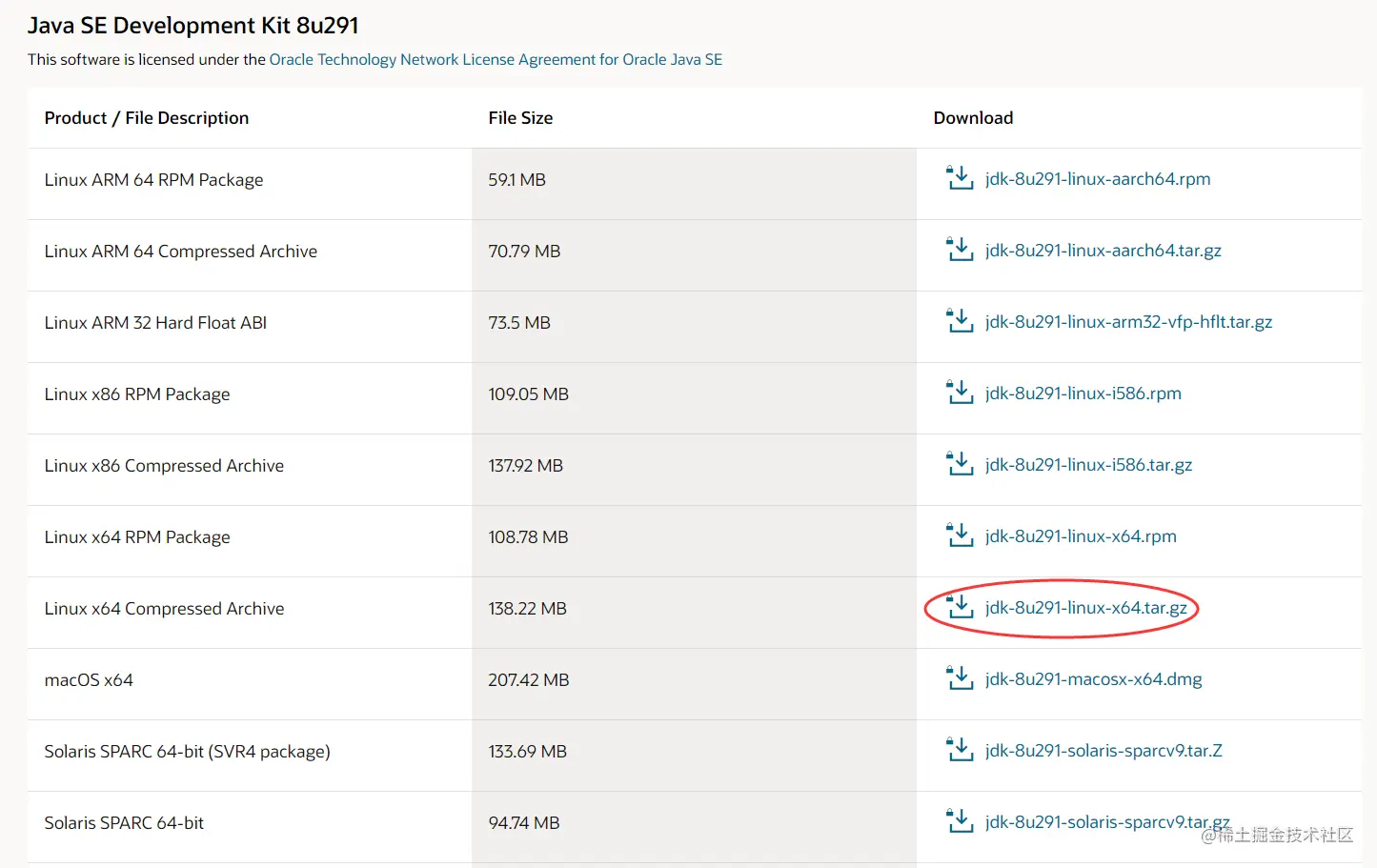Click download icon for linux-i586.rpm

959,393
